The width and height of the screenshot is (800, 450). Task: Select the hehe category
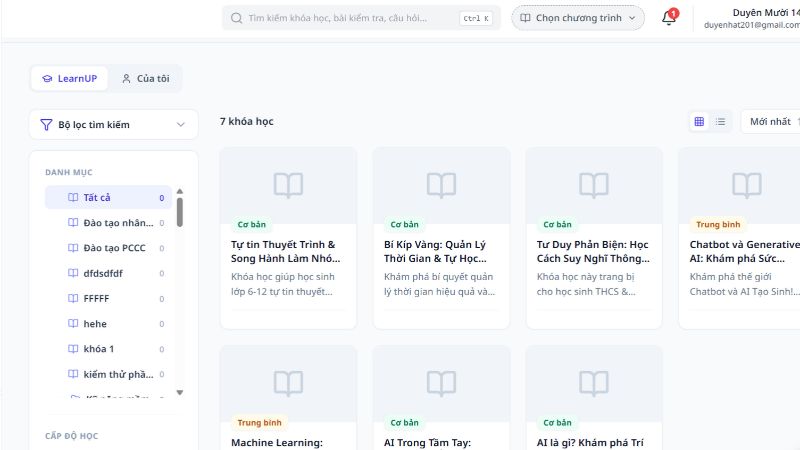click(x=108, y=323)
